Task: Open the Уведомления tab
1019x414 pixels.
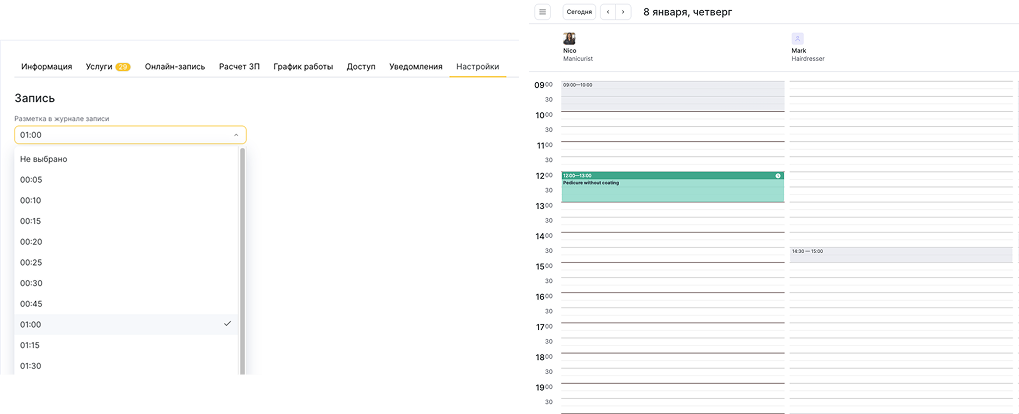Action: (416, 67)
